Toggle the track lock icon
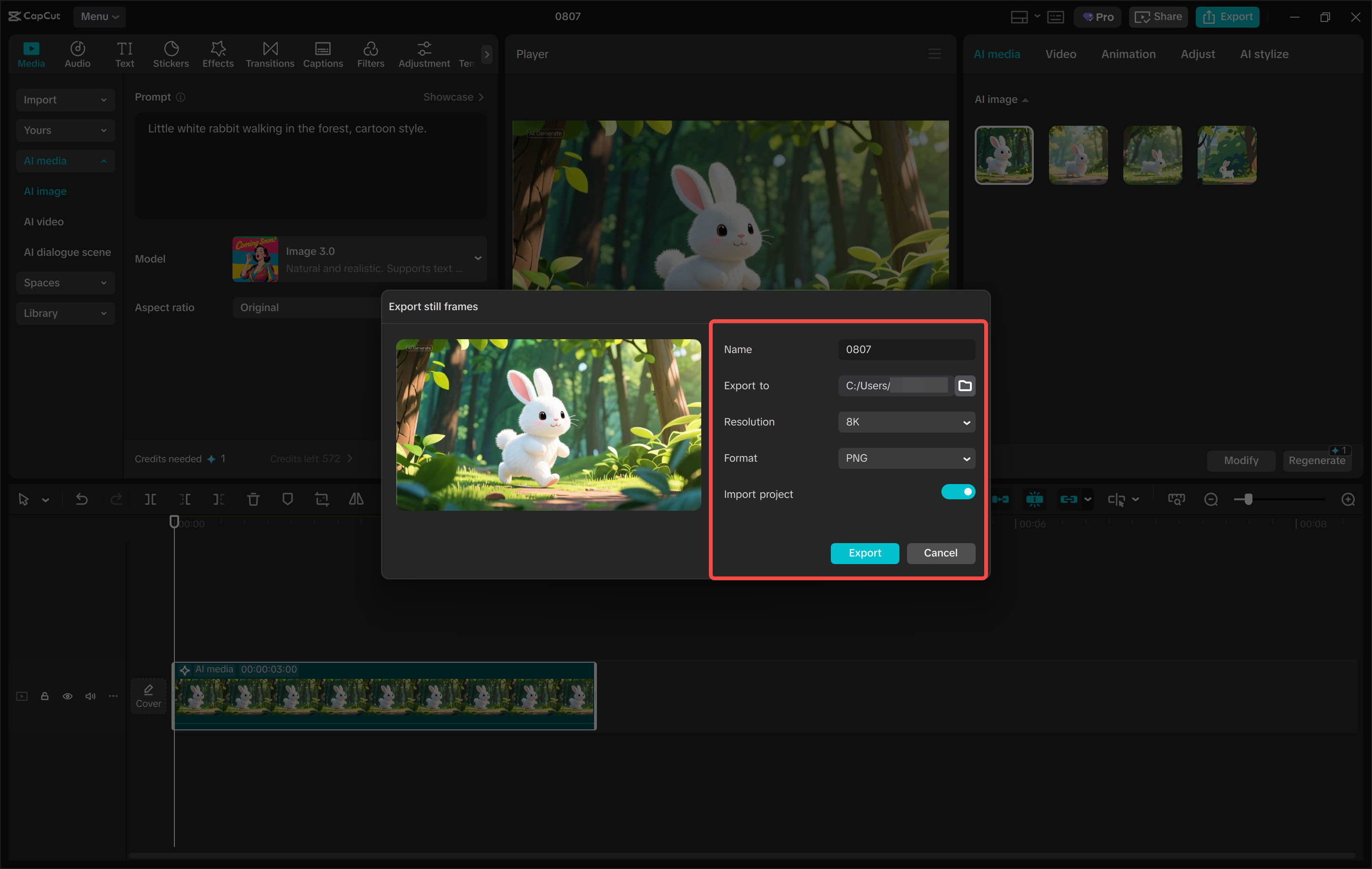The width and height of the screenshot is (1372, 869). pyautogui.click(x=44, y=696)
